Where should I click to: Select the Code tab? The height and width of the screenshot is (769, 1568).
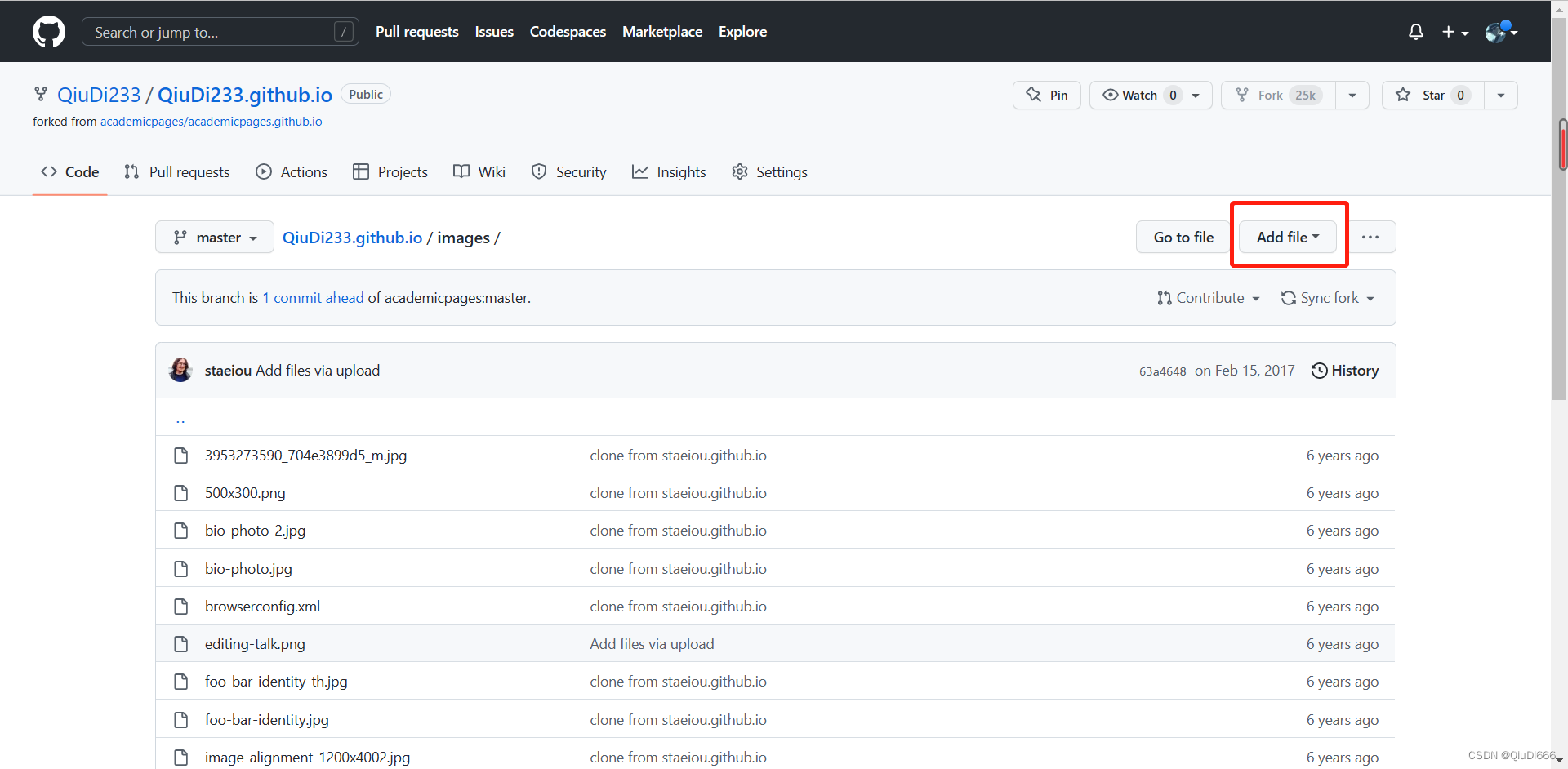[70, 172]
